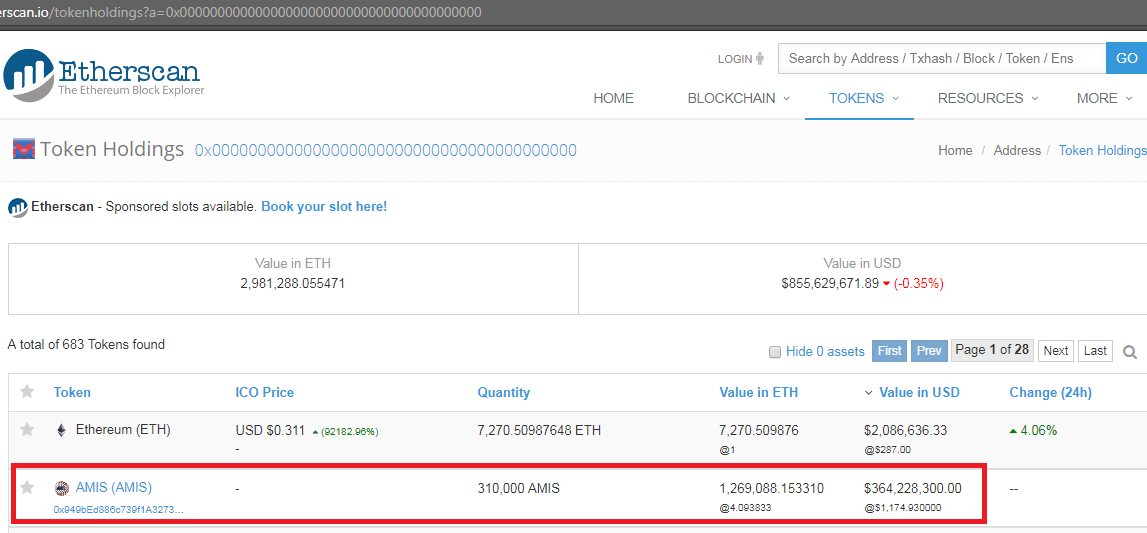The height and width of the screenshot is (533, 1147).
Task: Expand the TOKENS menu
Action: pyautogui.click(x=864, y=98)
